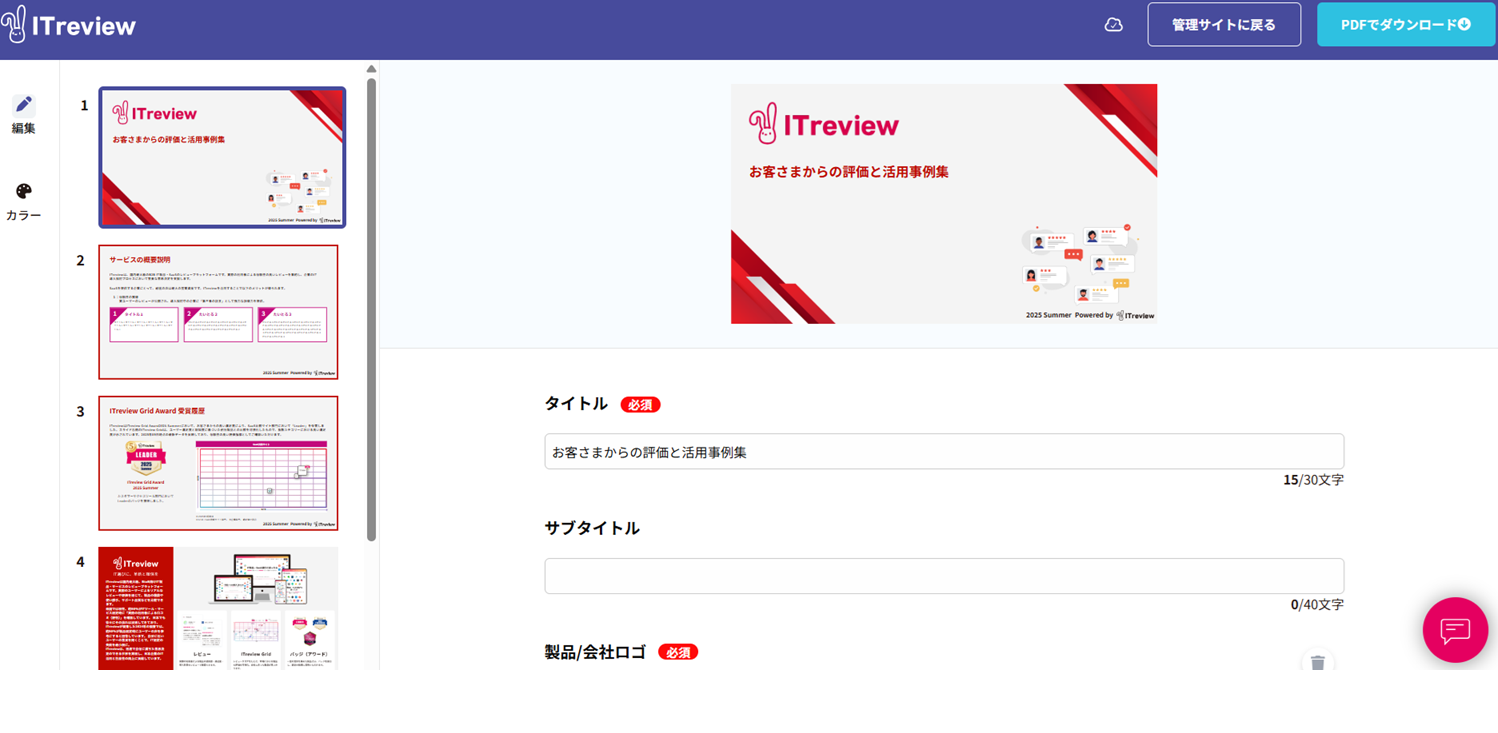Open the chat support bubble
This screenshot has height=733, width=1498.
1455,630
